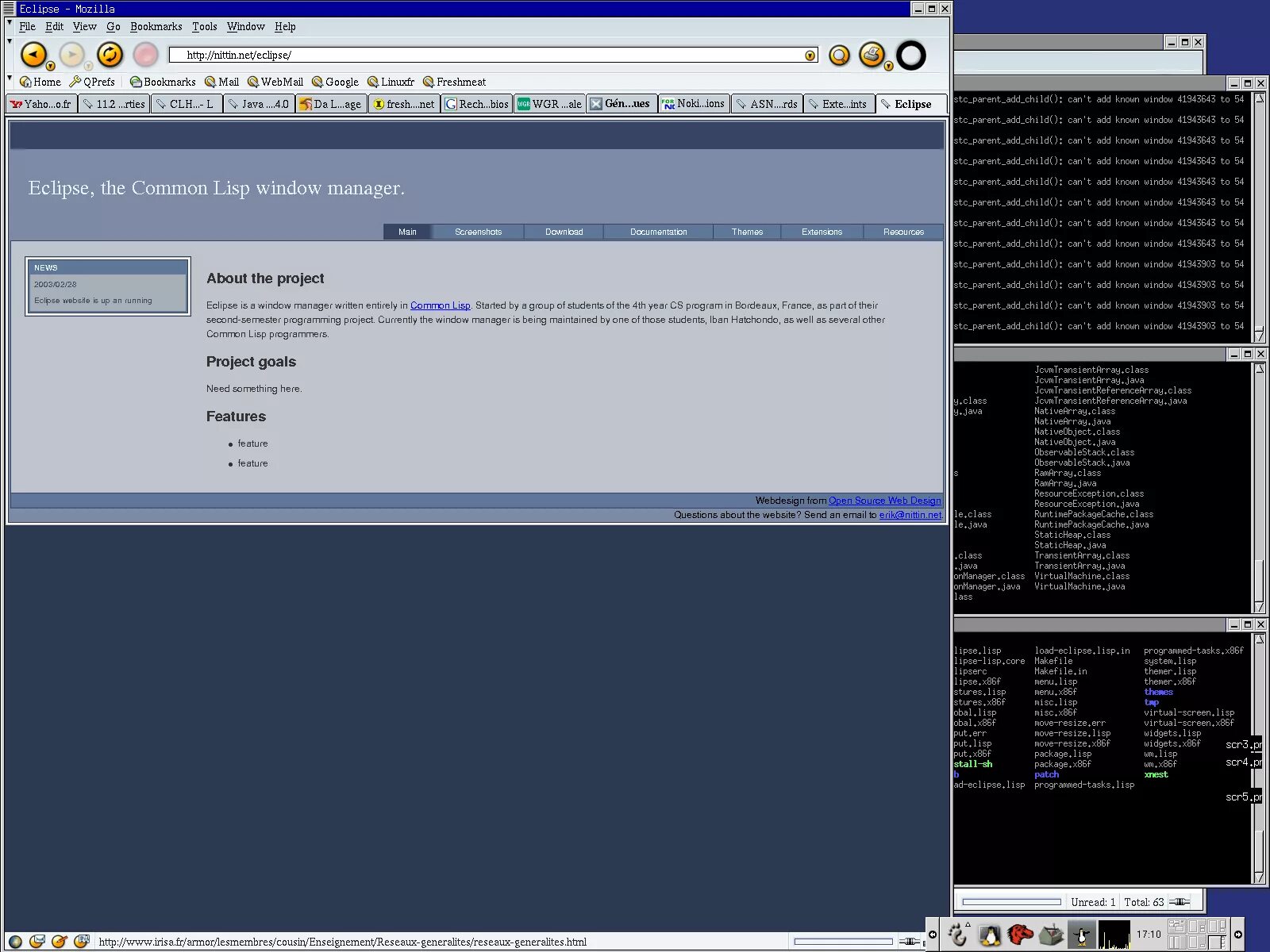
Task: Open the File menu
Action: tap(27, 26)
